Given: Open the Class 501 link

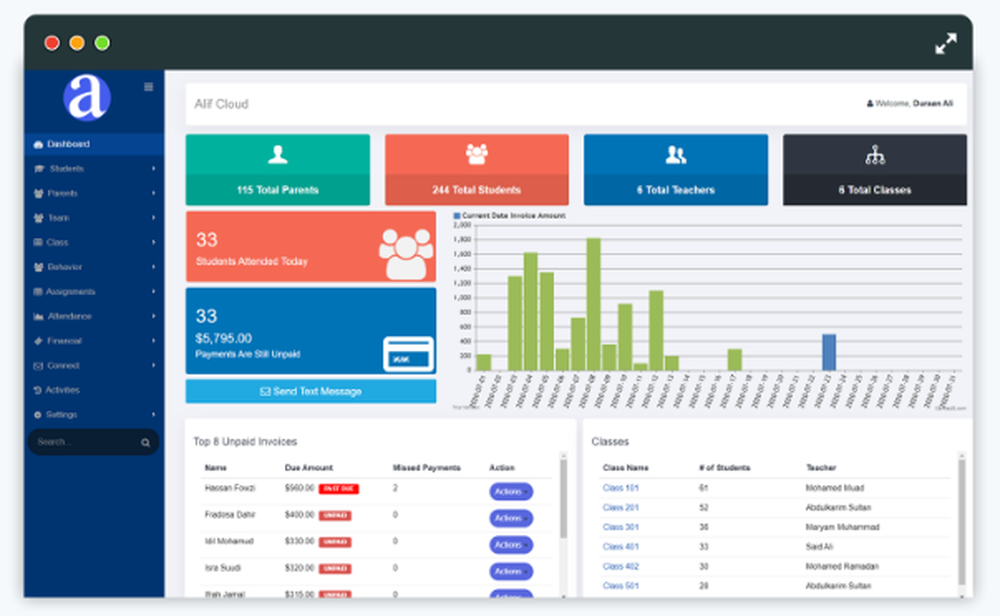Looking at the screenshot, I should pyautogui.click(x=621, y=586).
